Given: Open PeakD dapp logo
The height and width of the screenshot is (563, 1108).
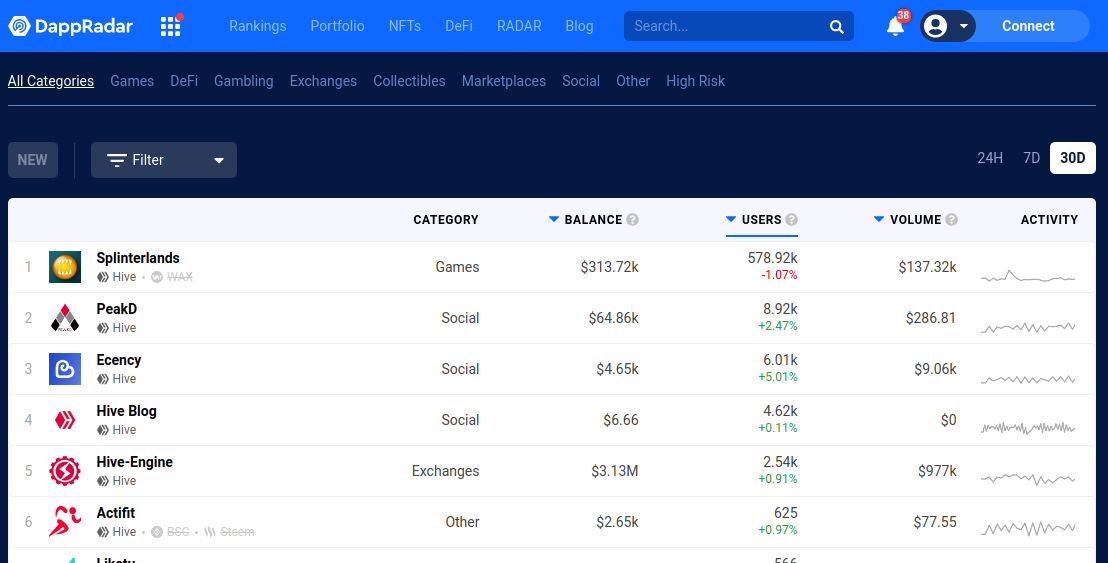Looking at the screenshot, I should point(65,318).
